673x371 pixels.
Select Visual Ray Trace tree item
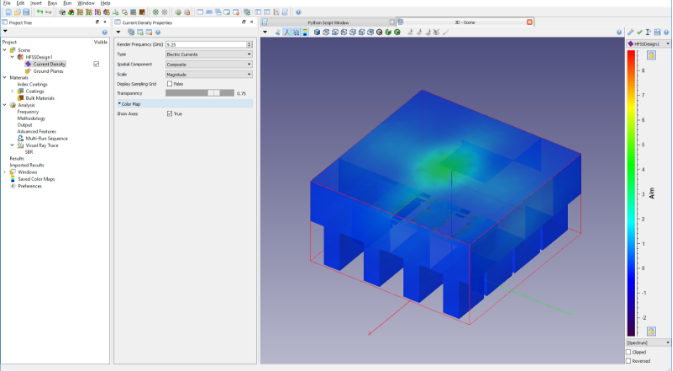(42, 146)
